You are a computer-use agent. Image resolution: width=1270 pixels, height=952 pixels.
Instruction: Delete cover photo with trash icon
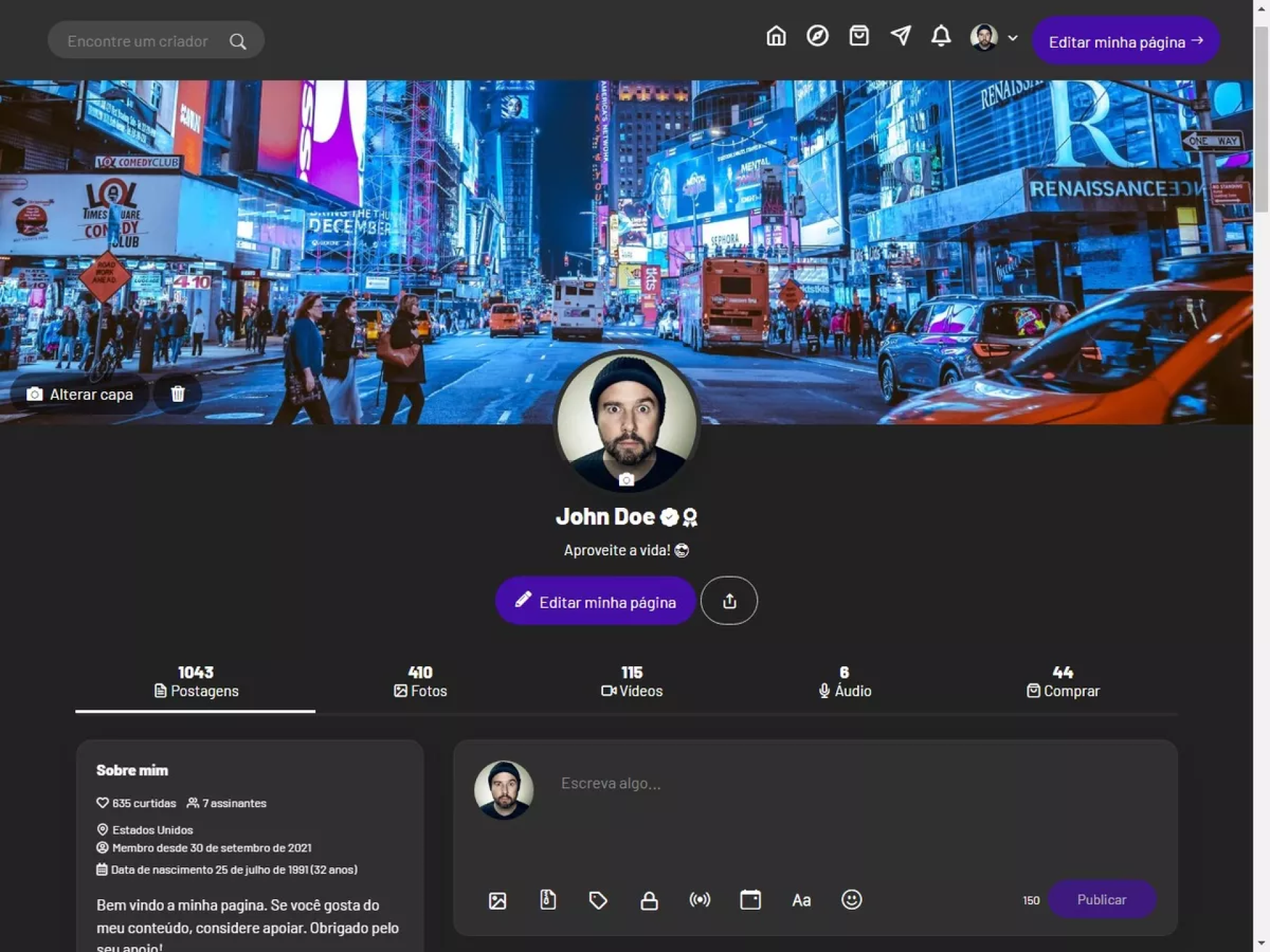177,394
